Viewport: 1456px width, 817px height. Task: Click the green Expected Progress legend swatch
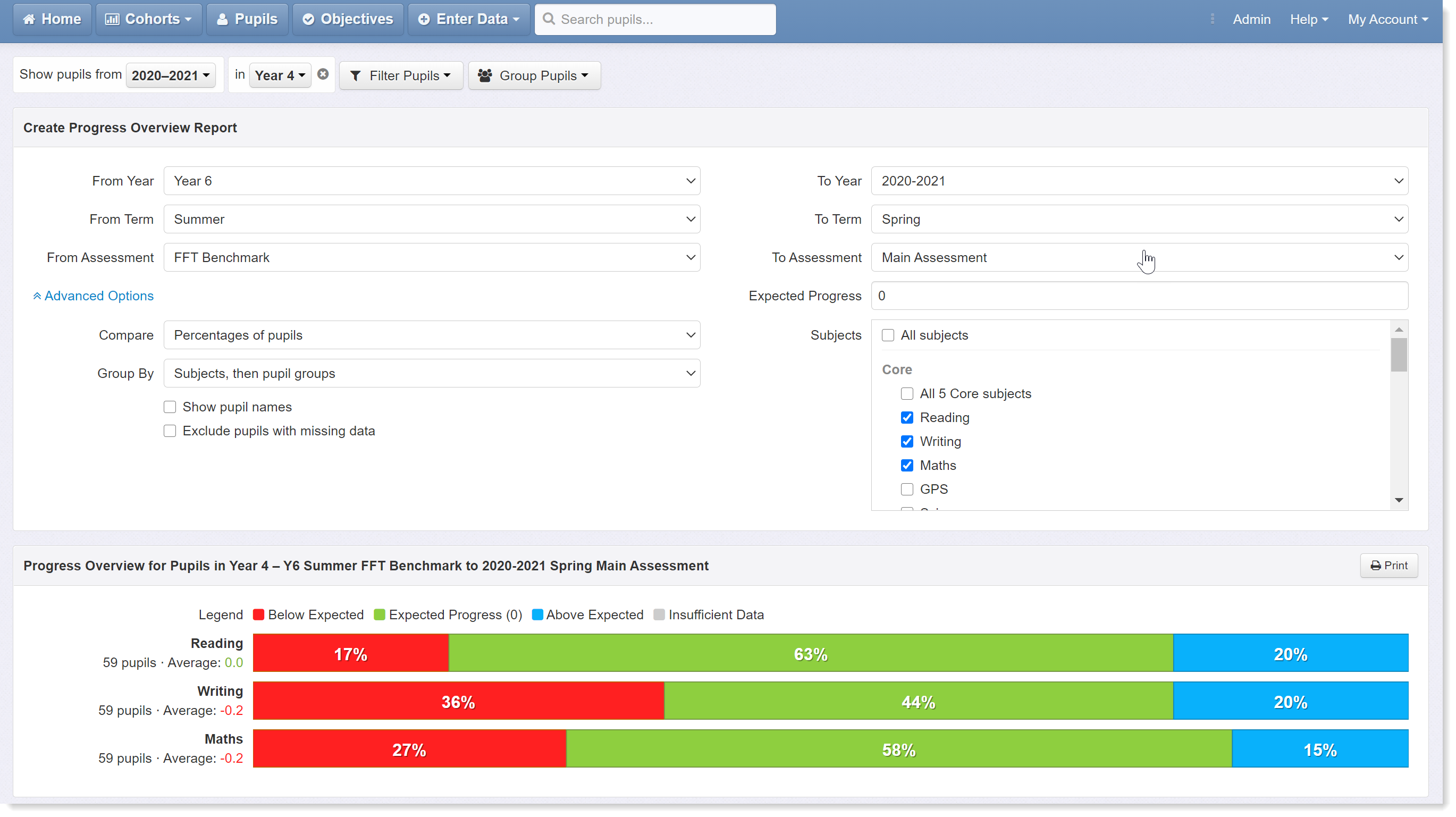[379, 614]
